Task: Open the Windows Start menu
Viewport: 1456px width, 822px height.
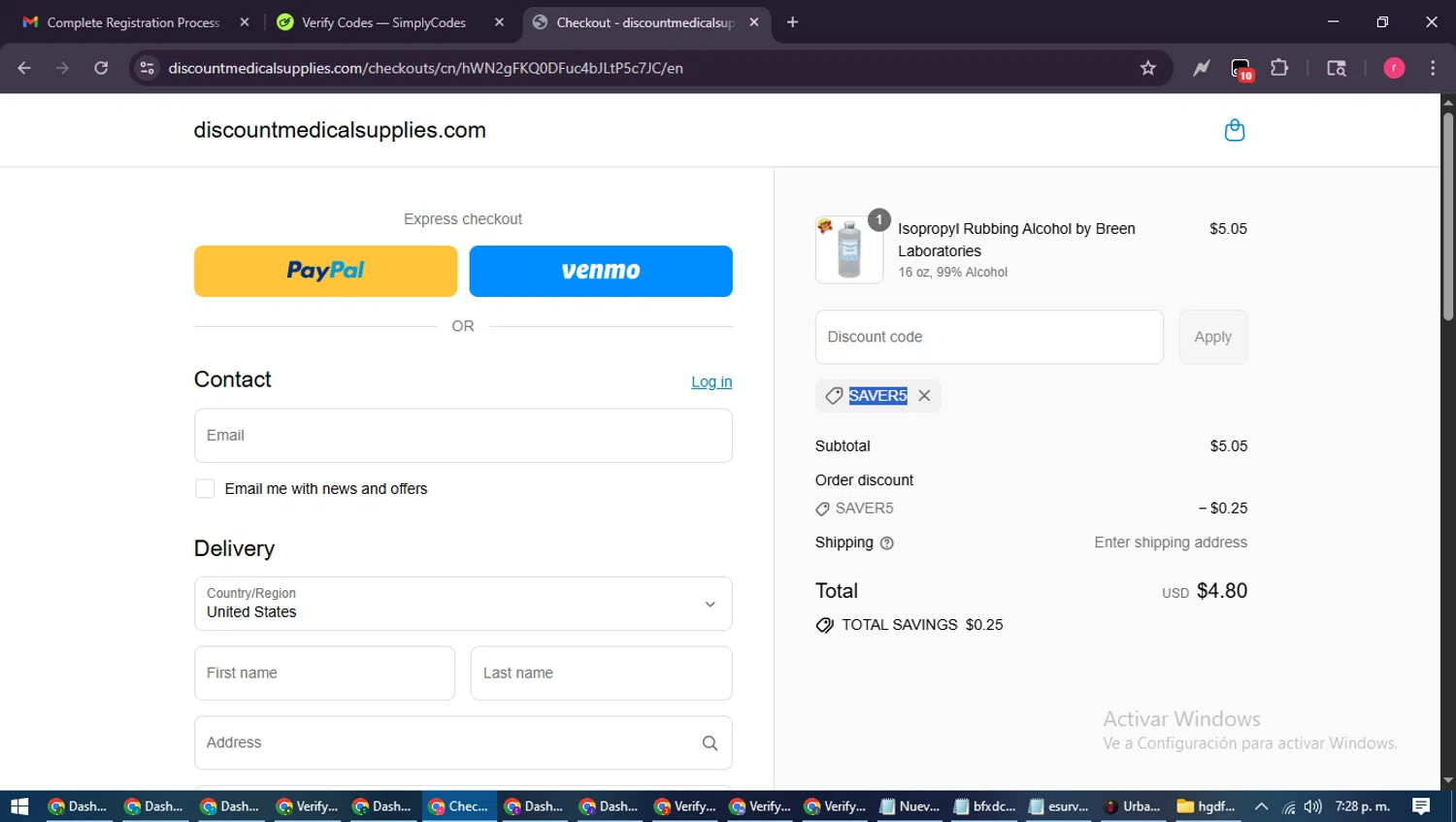Action: click(x=19, y=806)
